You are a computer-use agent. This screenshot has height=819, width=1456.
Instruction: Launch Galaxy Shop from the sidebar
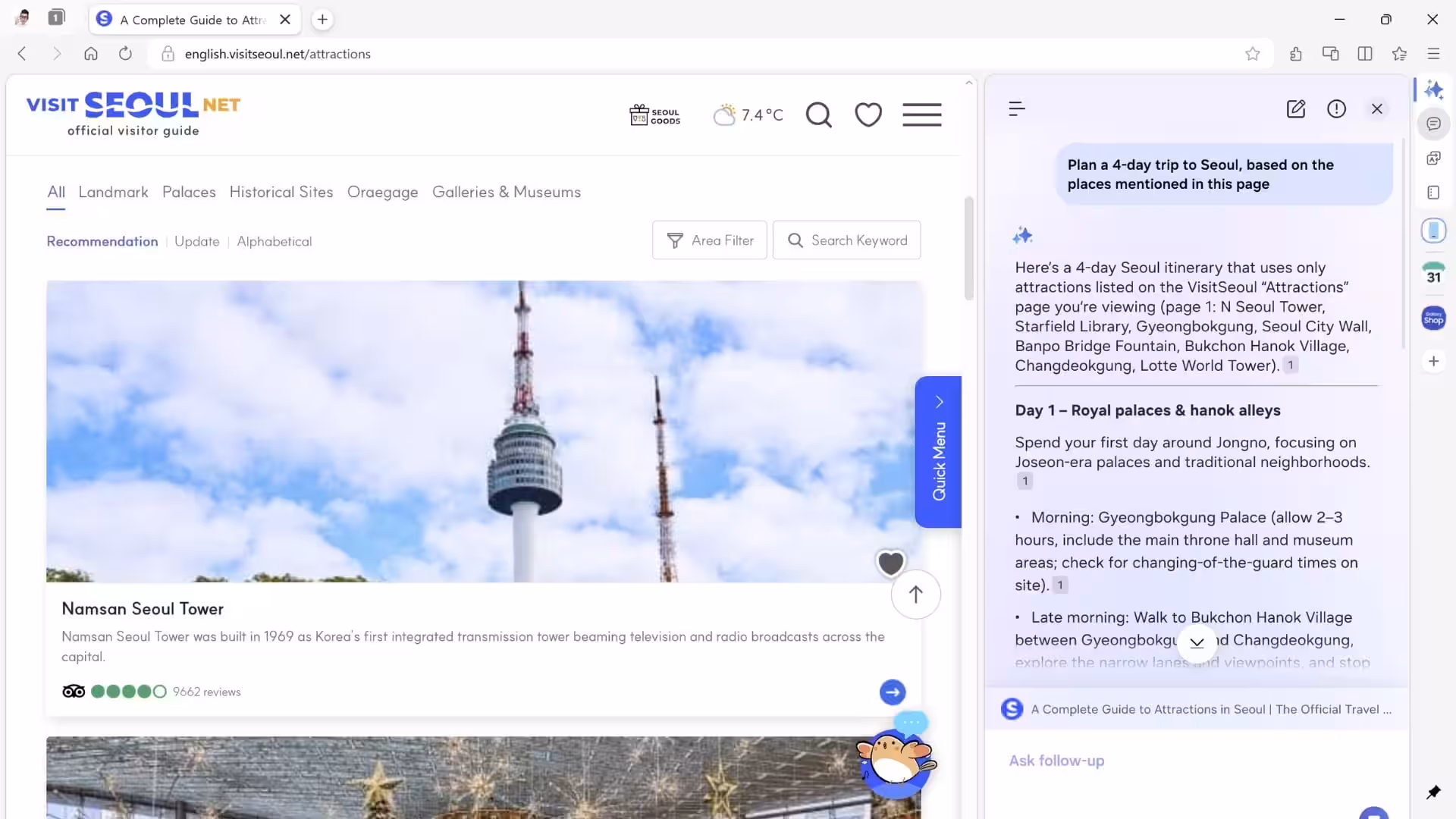tap(1434, 318)
